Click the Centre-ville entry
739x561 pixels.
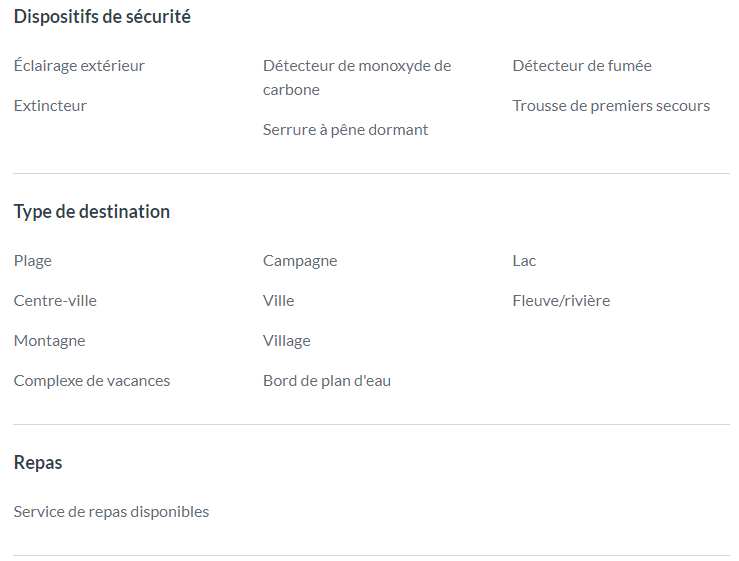pyautogui.click(x=55, y=301)
